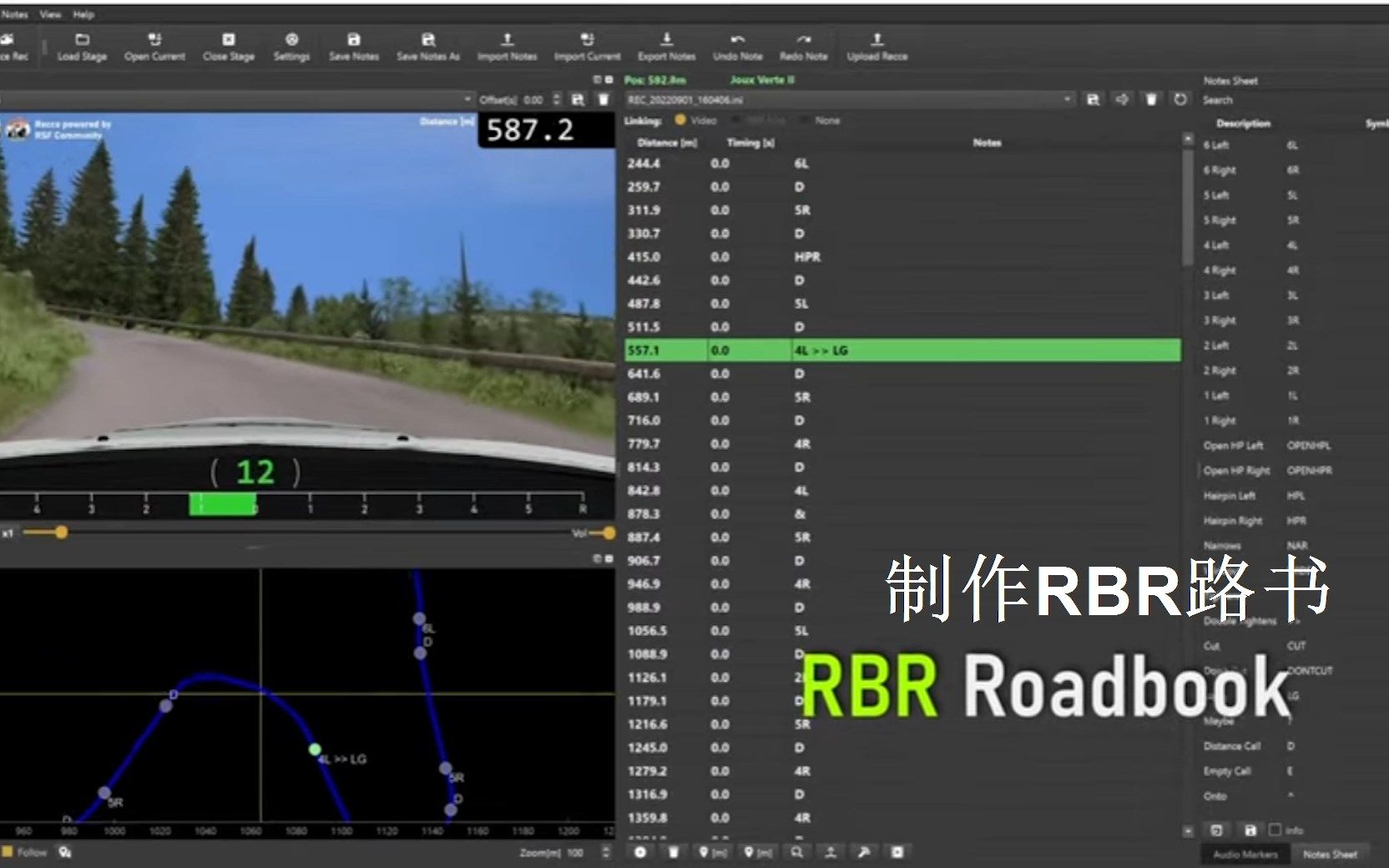Screen dimensions: 1389x868
Task: Select the note row at distance 689.1
Action: click(x=902, y=397)
